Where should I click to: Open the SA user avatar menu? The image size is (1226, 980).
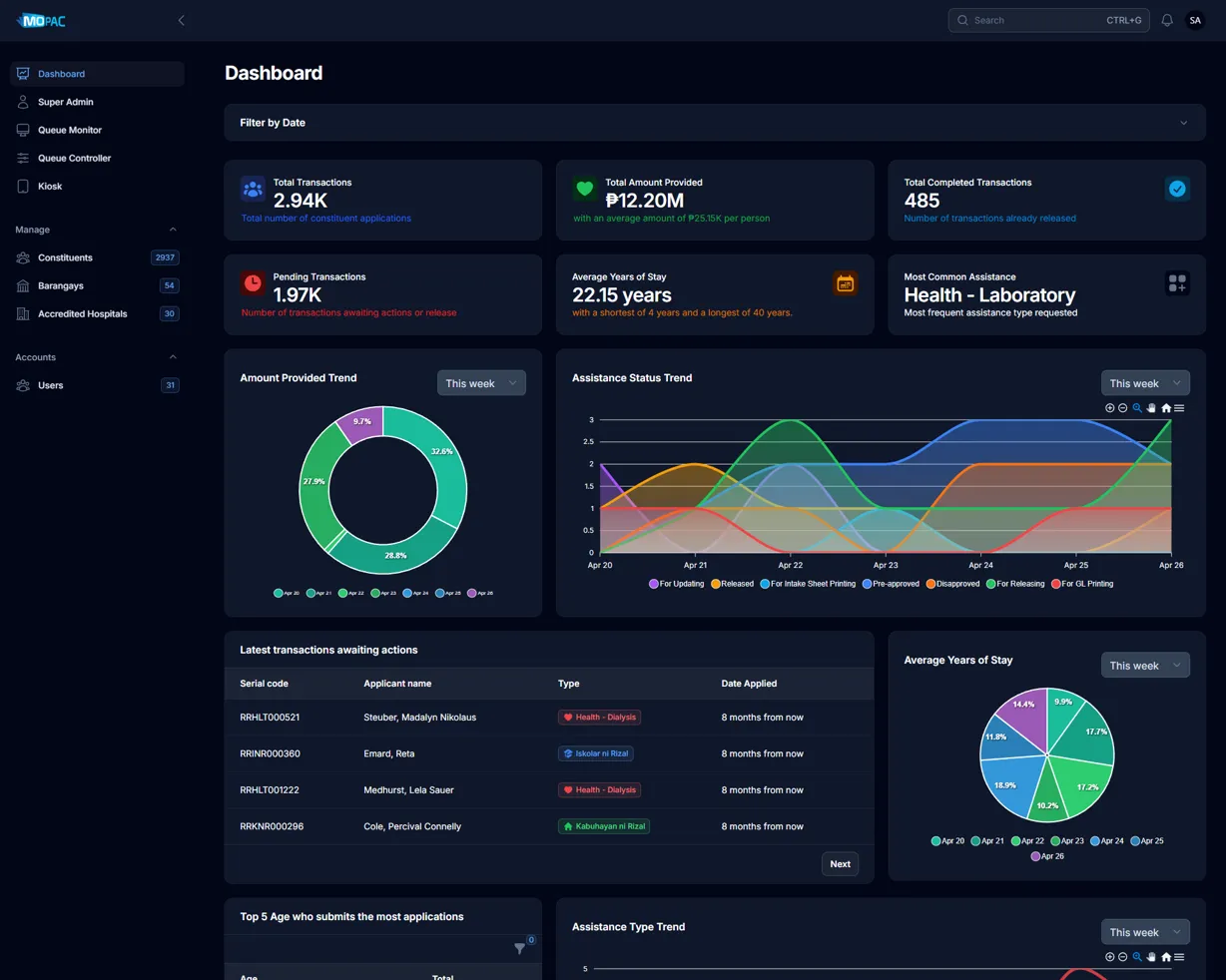pos(1195,20)
